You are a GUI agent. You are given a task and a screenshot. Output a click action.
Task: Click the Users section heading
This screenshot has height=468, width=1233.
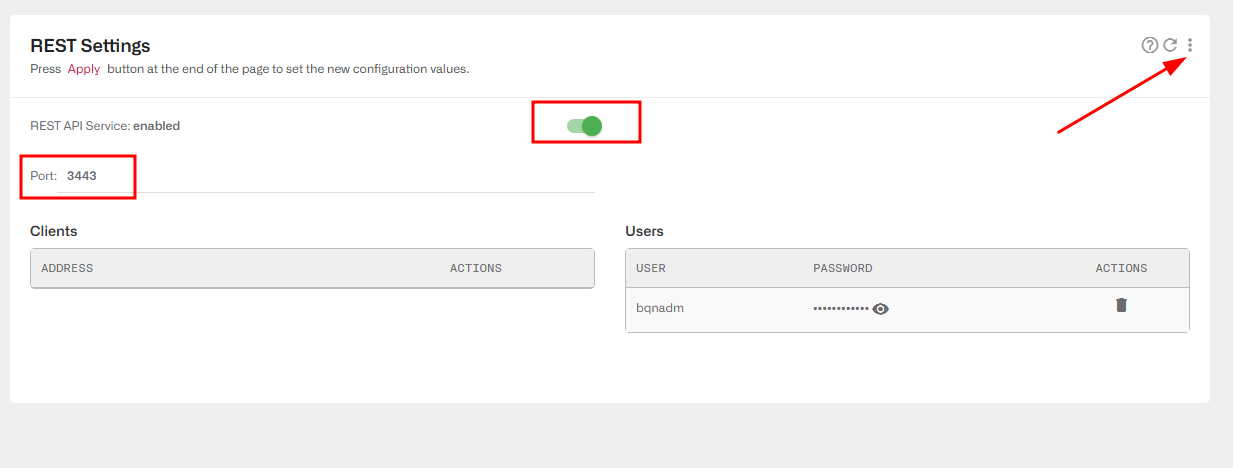point(644,231)
